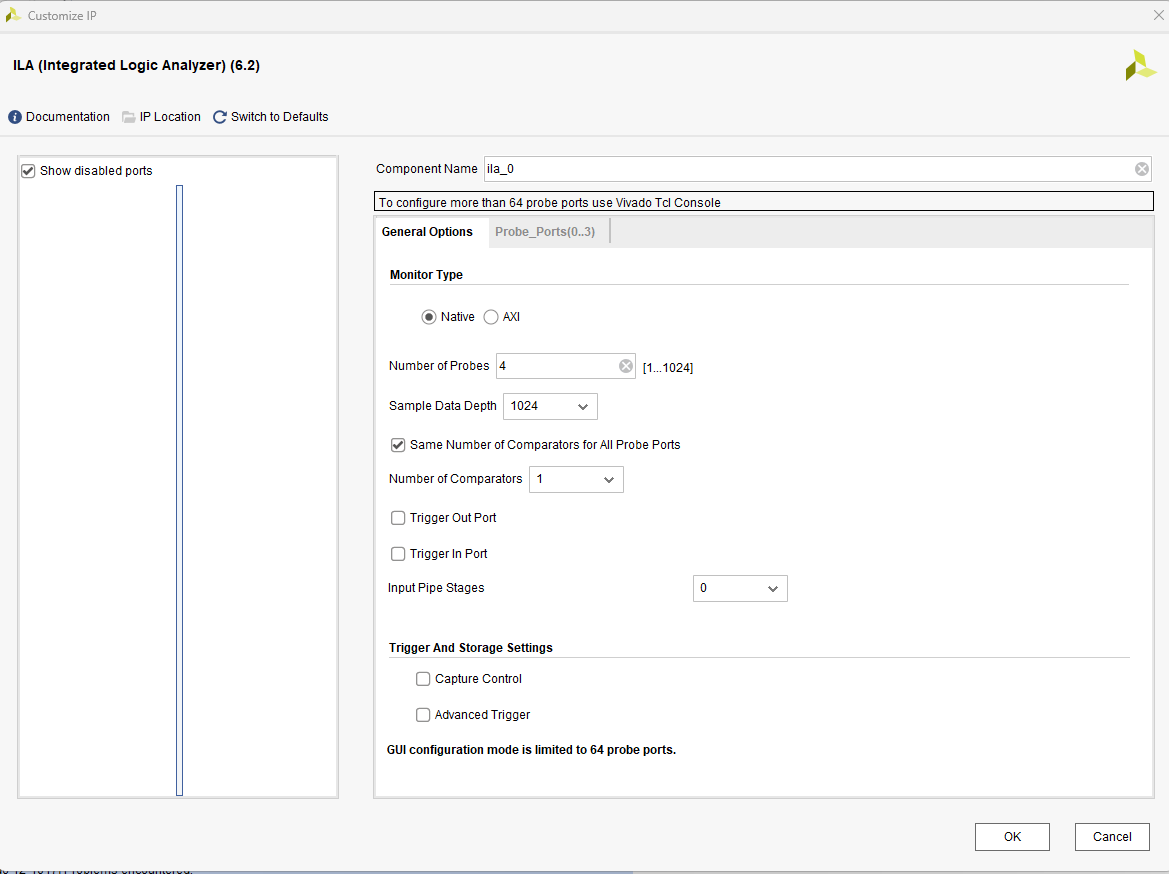Enable the Trigger Out Port checkbox
Viewport: 1169px width, 874px height.
(398, 518)
